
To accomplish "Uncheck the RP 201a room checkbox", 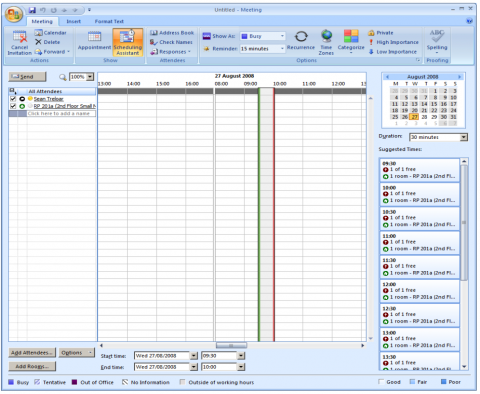I will pos(13,106).
